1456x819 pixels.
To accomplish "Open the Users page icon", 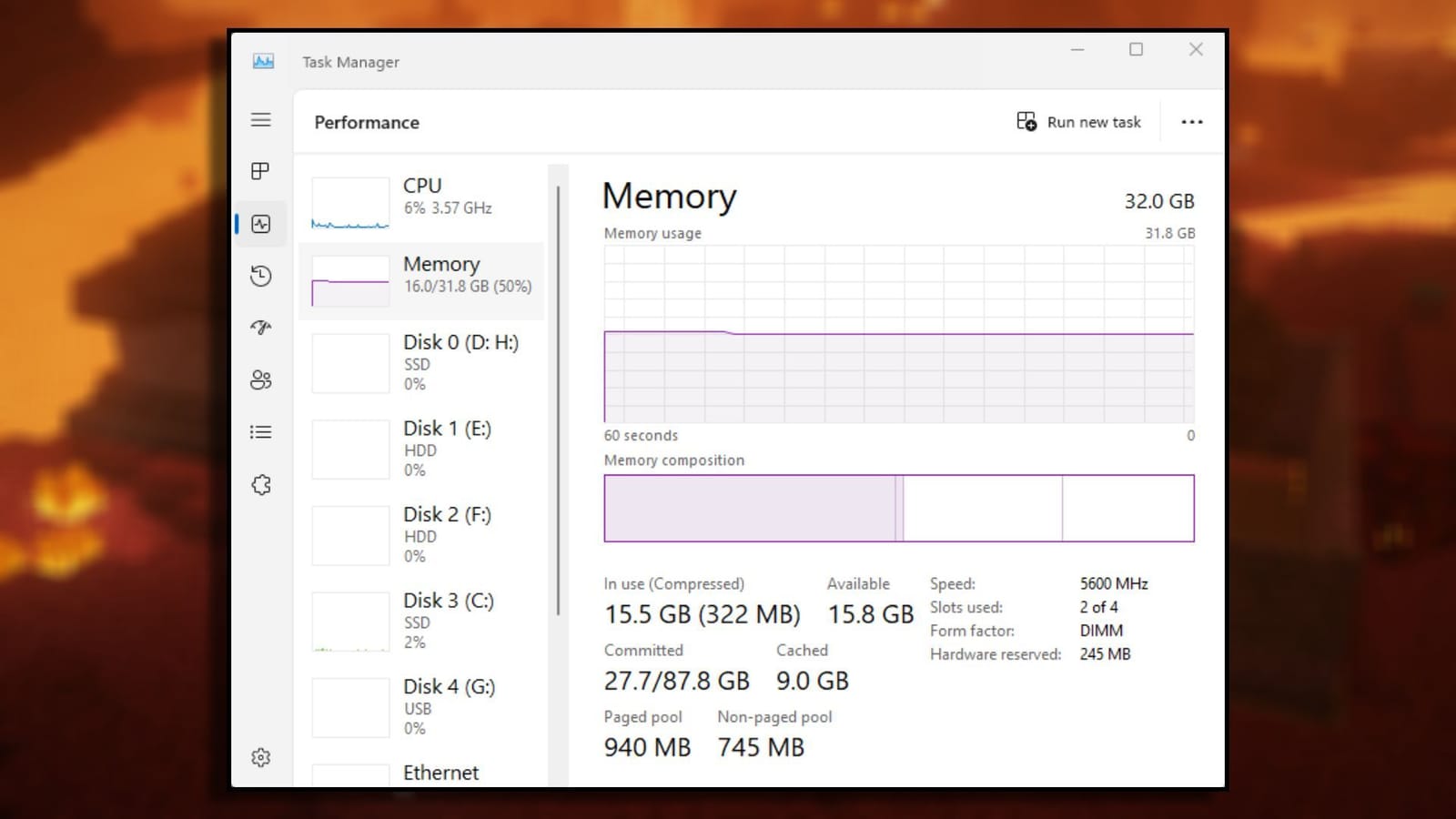I will point(261,379).
